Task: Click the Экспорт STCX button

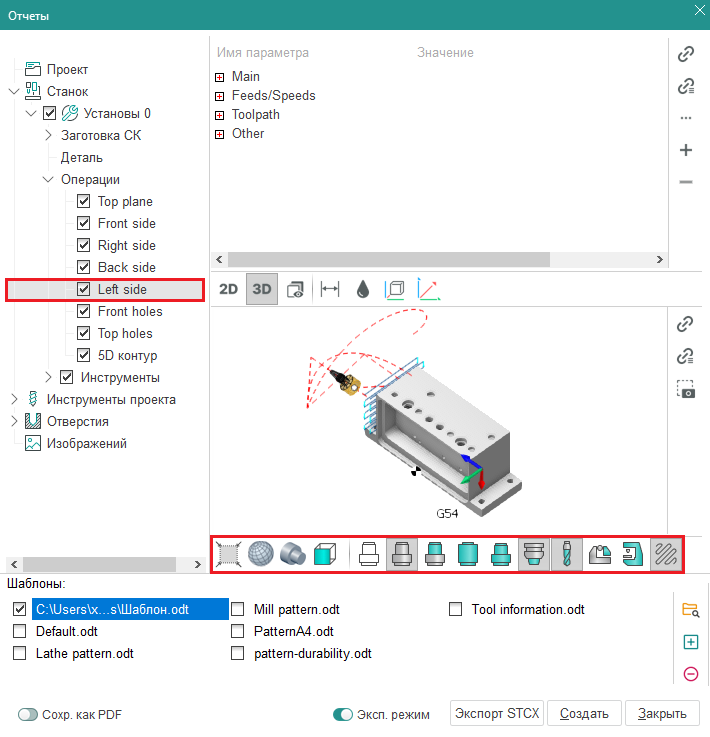Action: coord(497,714)
